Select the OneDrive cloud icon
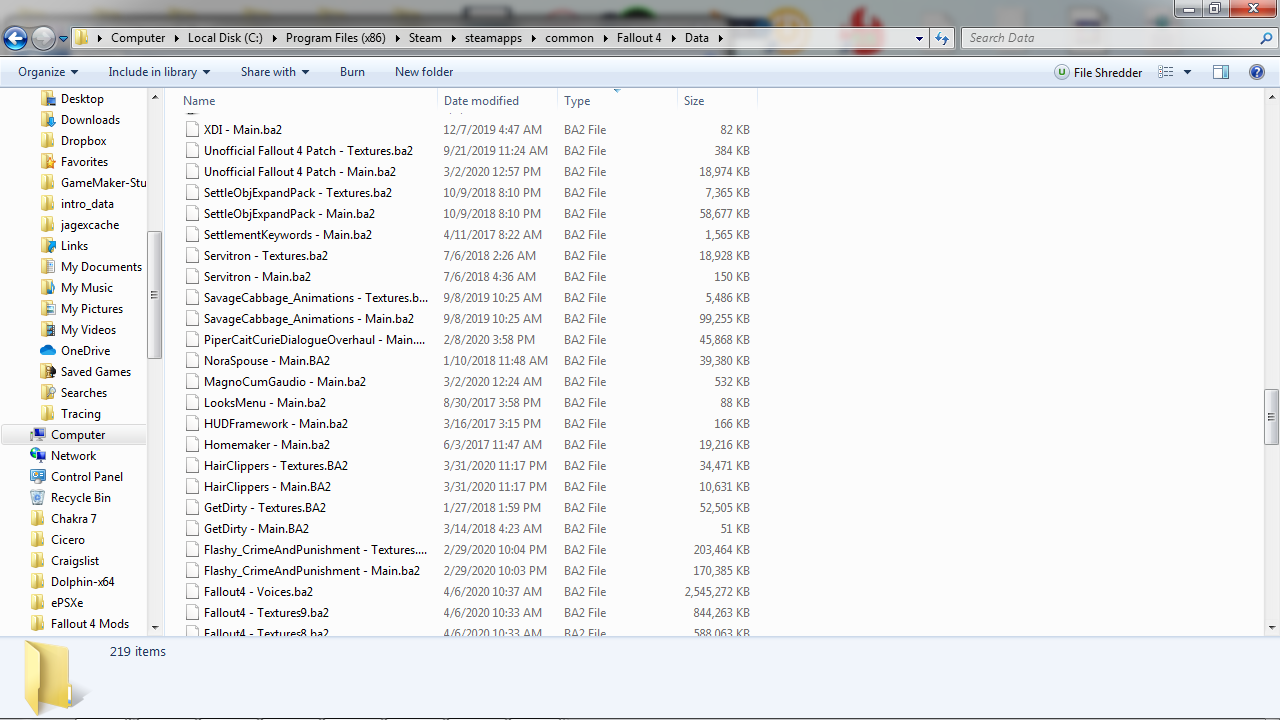 47,351
